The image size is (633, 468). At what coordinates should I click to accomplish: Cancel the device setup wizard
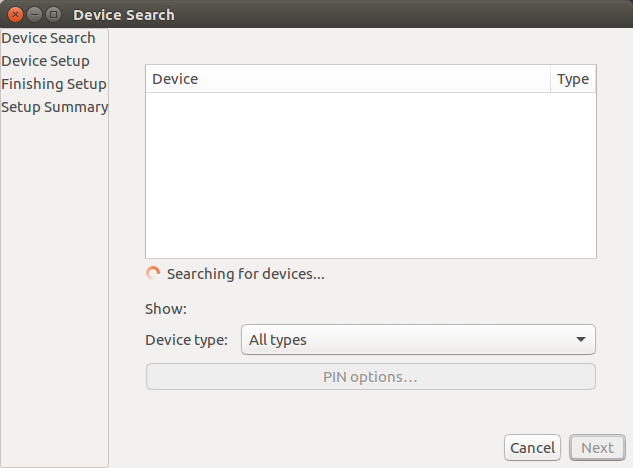532,448
